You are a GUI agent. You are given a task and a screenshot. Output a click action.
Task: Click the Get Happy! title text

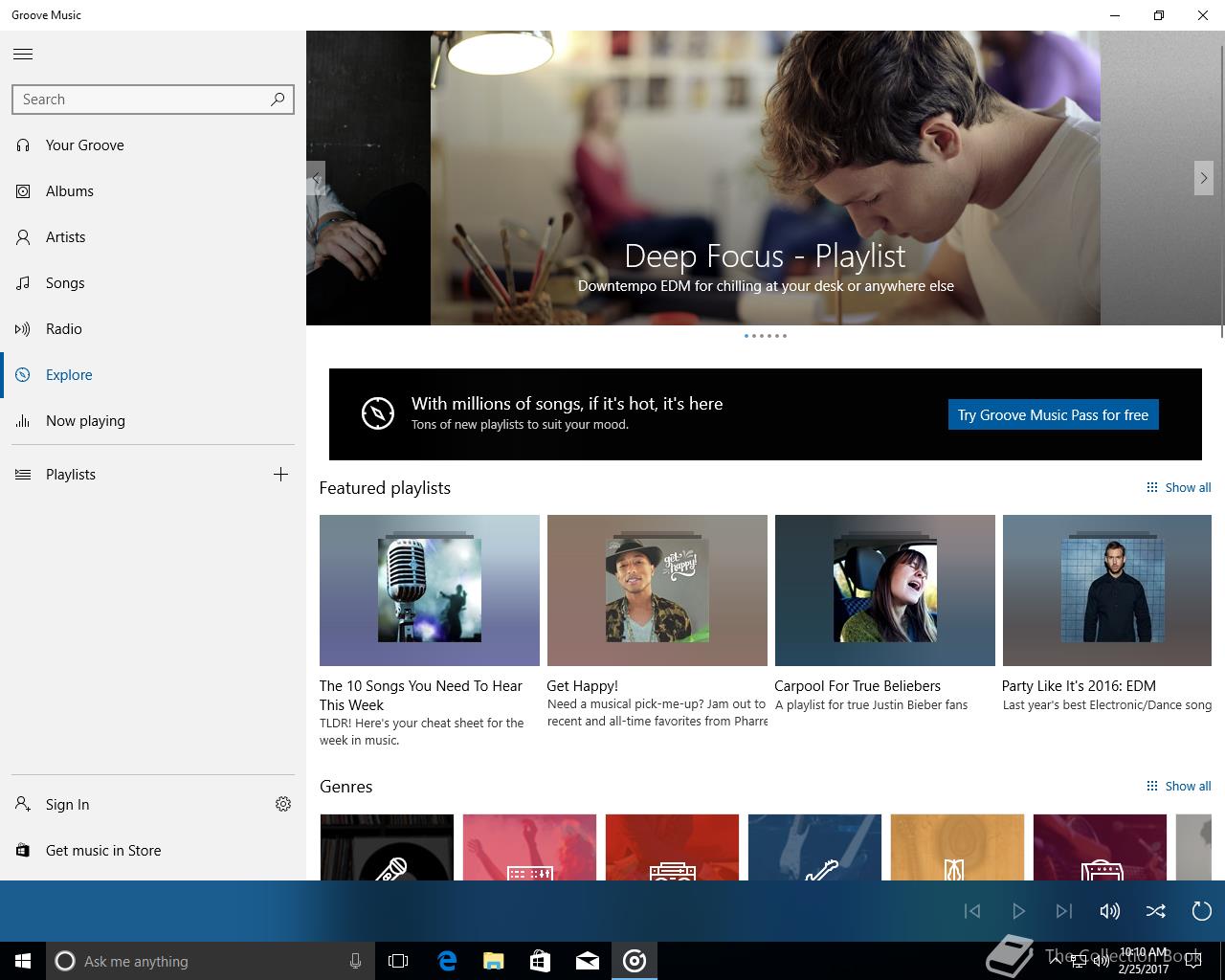tap(582, 686)
